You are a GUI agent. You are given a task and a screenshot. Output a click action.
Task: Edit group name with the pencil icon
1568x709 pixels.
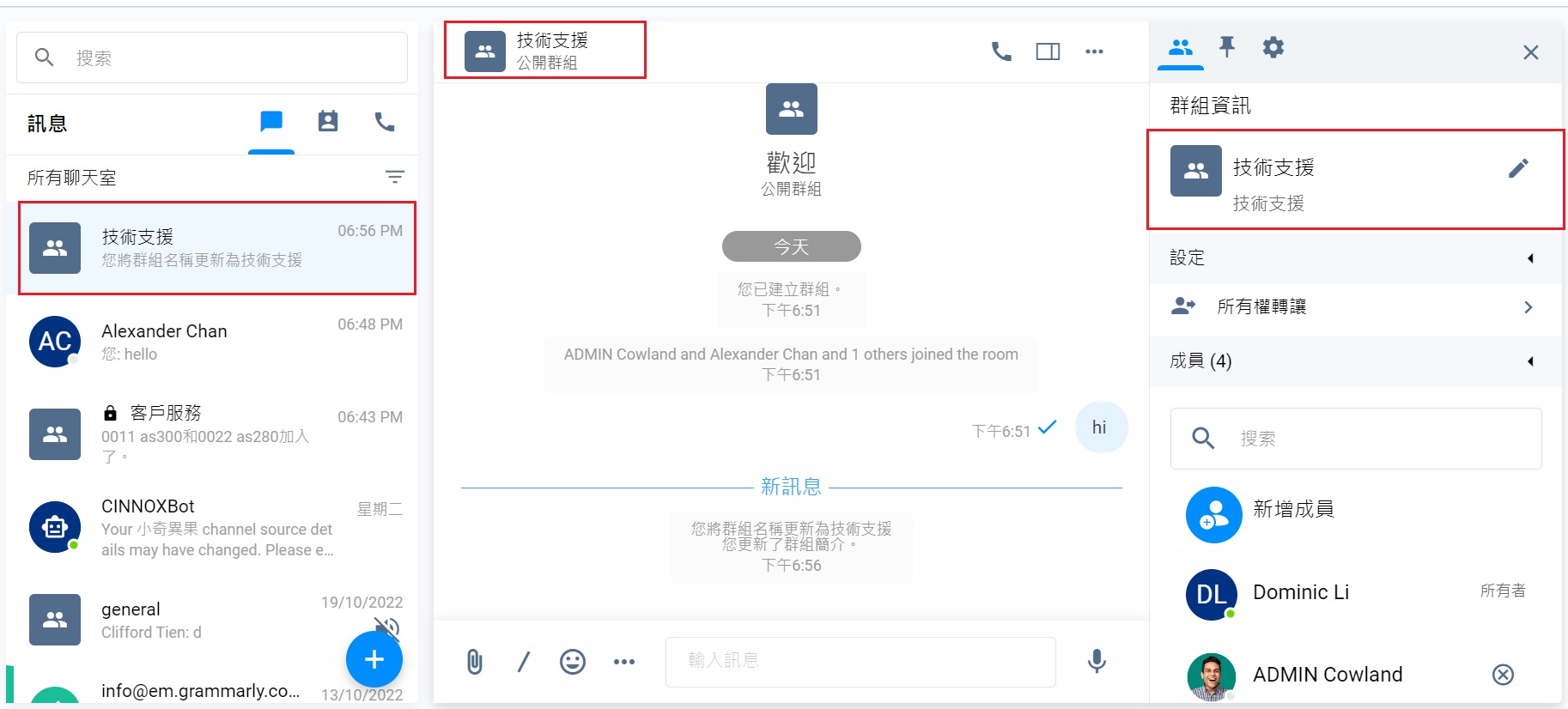[1518, 168]
